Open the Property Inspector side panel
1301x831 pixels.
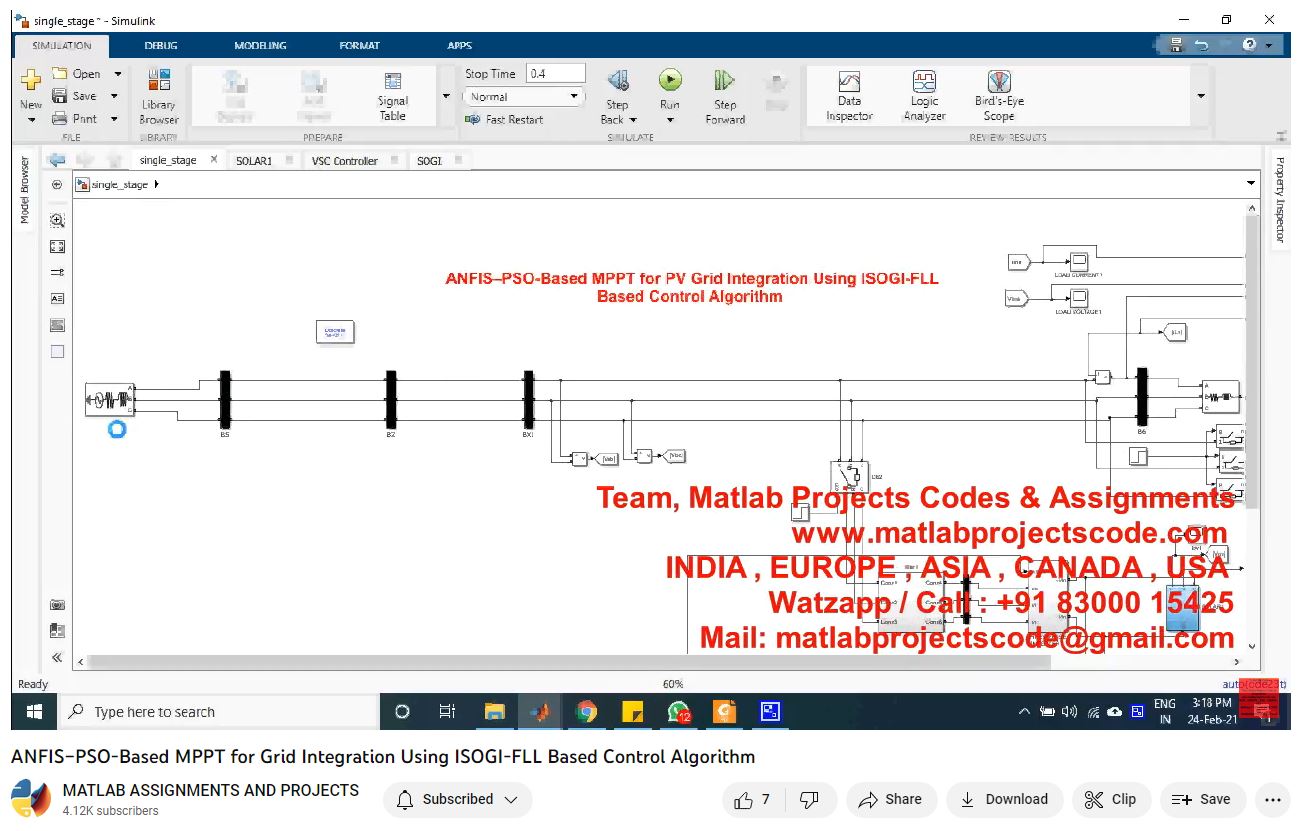[x=1279, y=199]
